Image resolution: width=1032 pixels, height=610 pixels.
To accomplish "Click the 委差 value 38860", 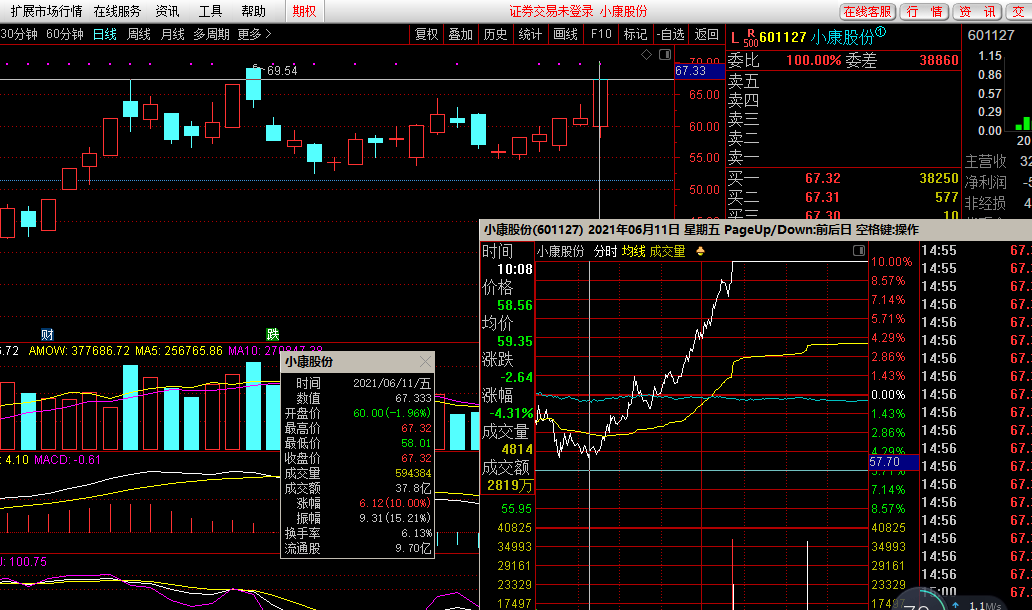I will [x=939, y=61].
